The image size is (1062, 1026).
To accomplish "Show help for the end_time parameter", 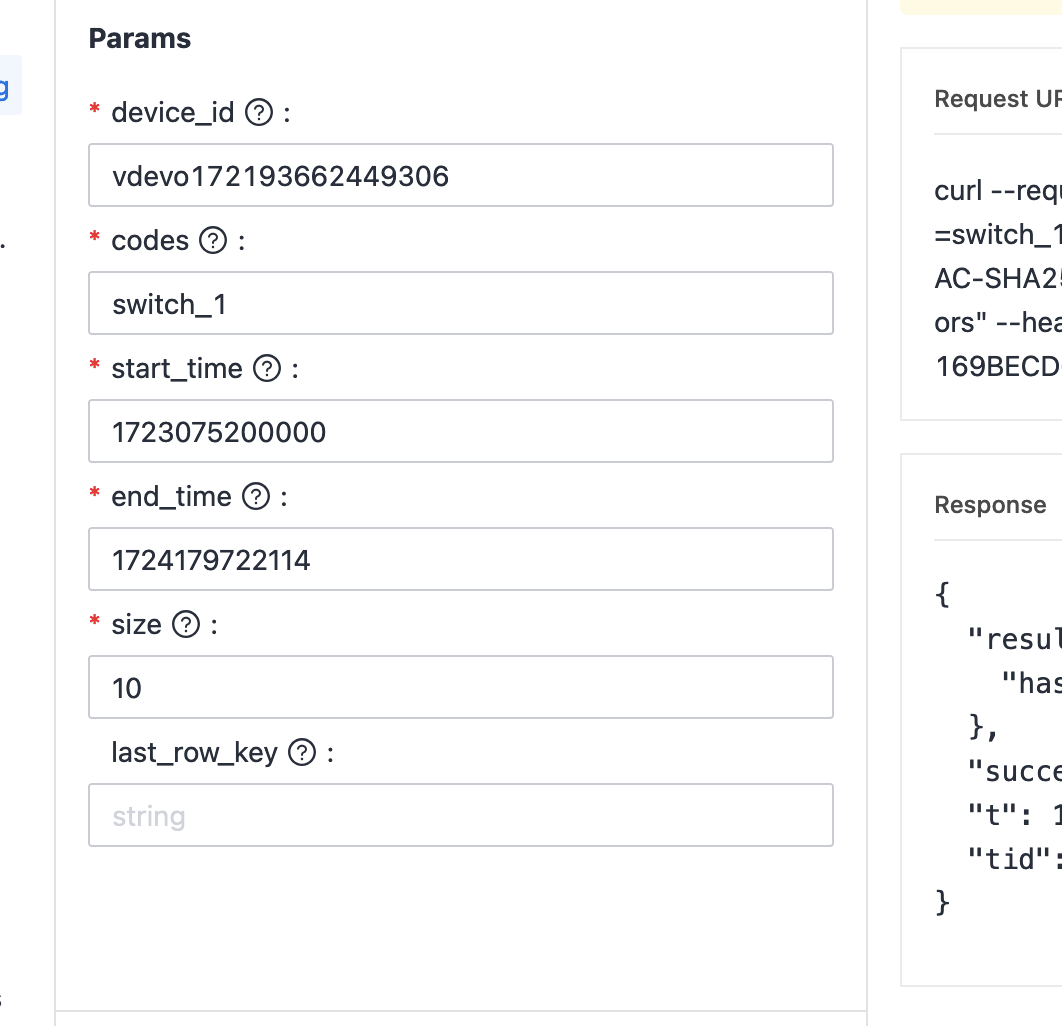I will [x=256, y=497].
